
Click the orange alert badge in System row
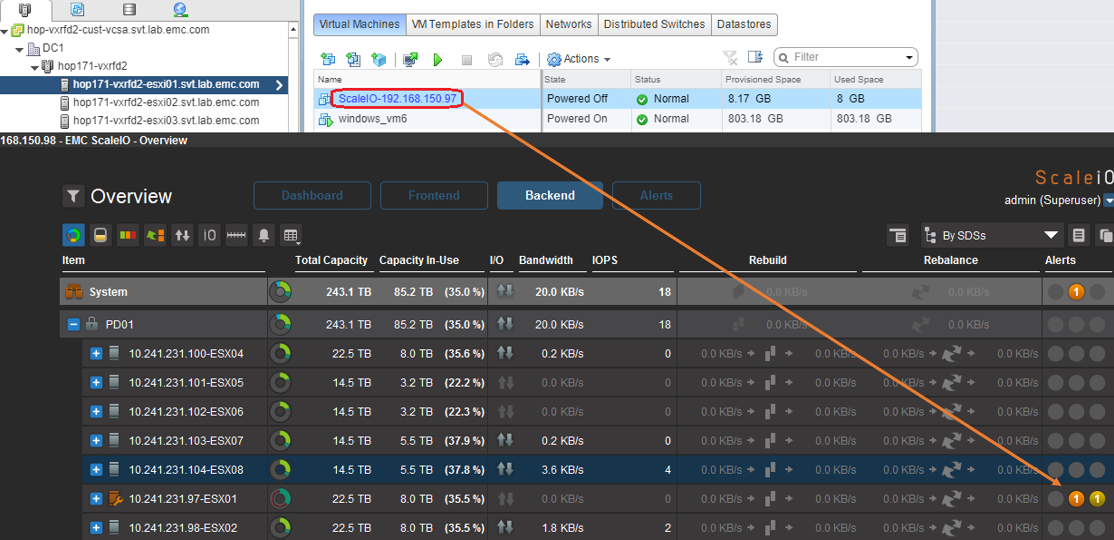1076,292
